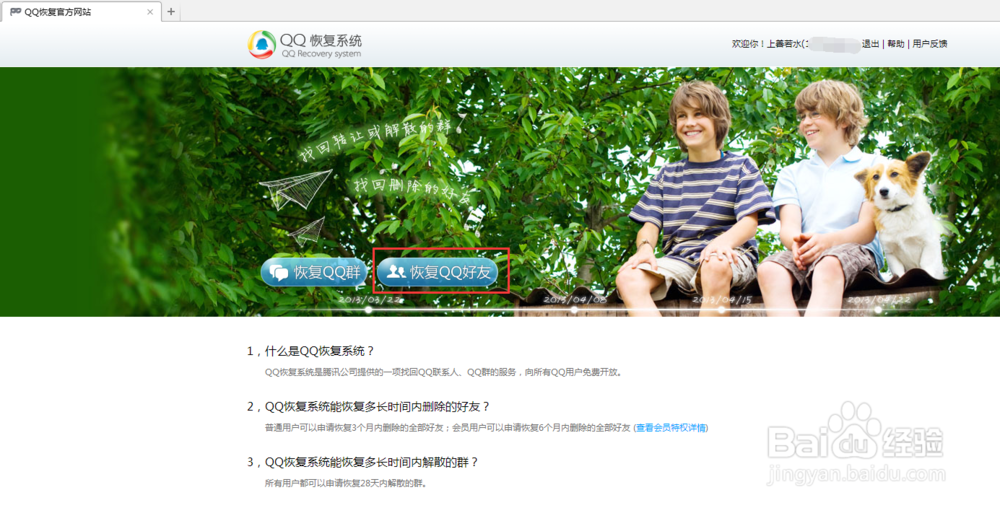Click the people icon on 恢复QQ好友

[x=396, y=272]
